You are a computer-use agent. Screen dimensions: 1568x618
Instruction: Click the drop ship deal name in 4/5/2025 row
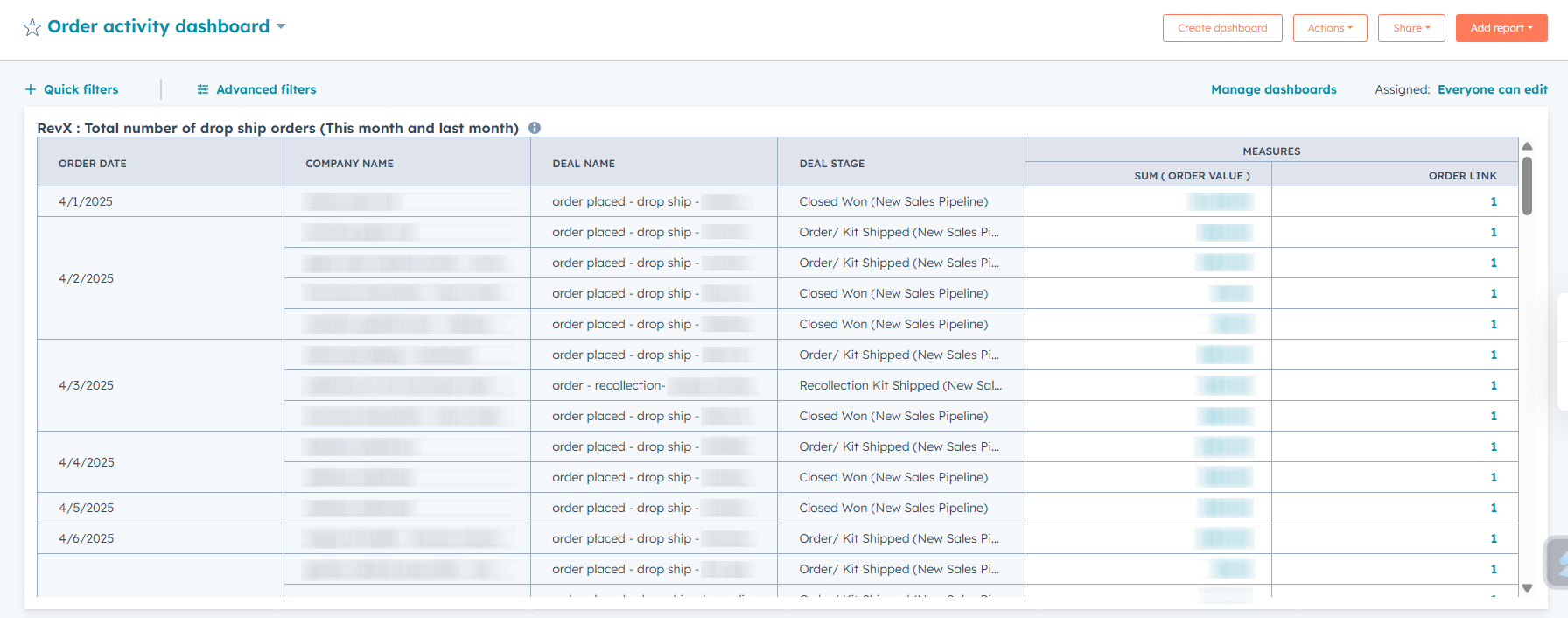pos(654,508)
